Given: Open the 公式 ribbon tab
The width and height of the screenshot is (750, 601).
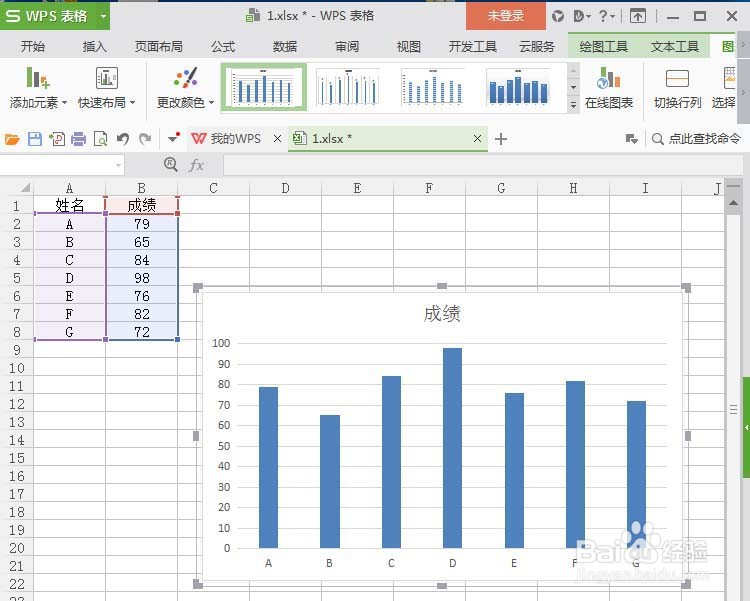Looking at the screenshot, I should point(223,46).
